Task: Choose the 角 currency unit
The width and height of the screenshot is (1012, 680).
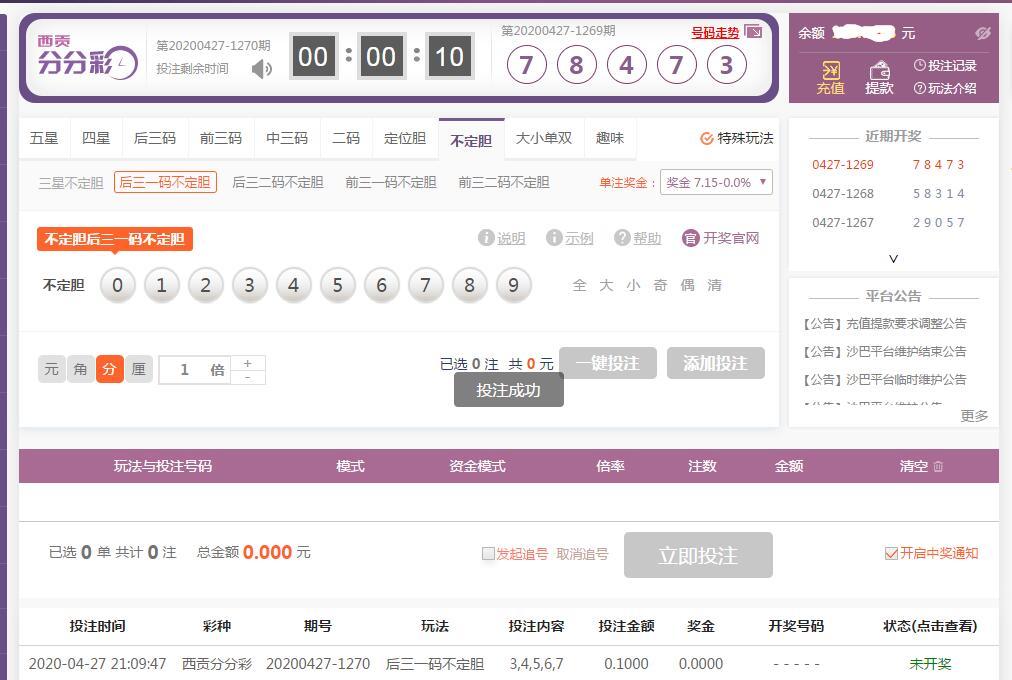Action: 81,369
